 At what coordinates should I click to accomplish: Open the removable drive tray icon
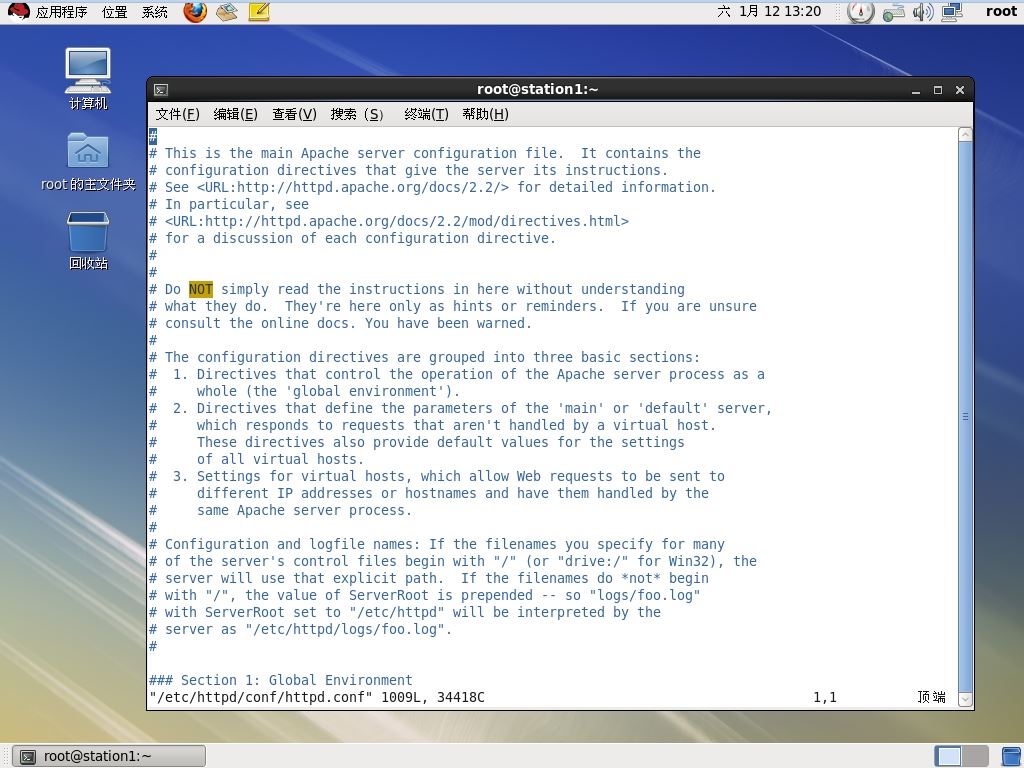tap(893, 12)
